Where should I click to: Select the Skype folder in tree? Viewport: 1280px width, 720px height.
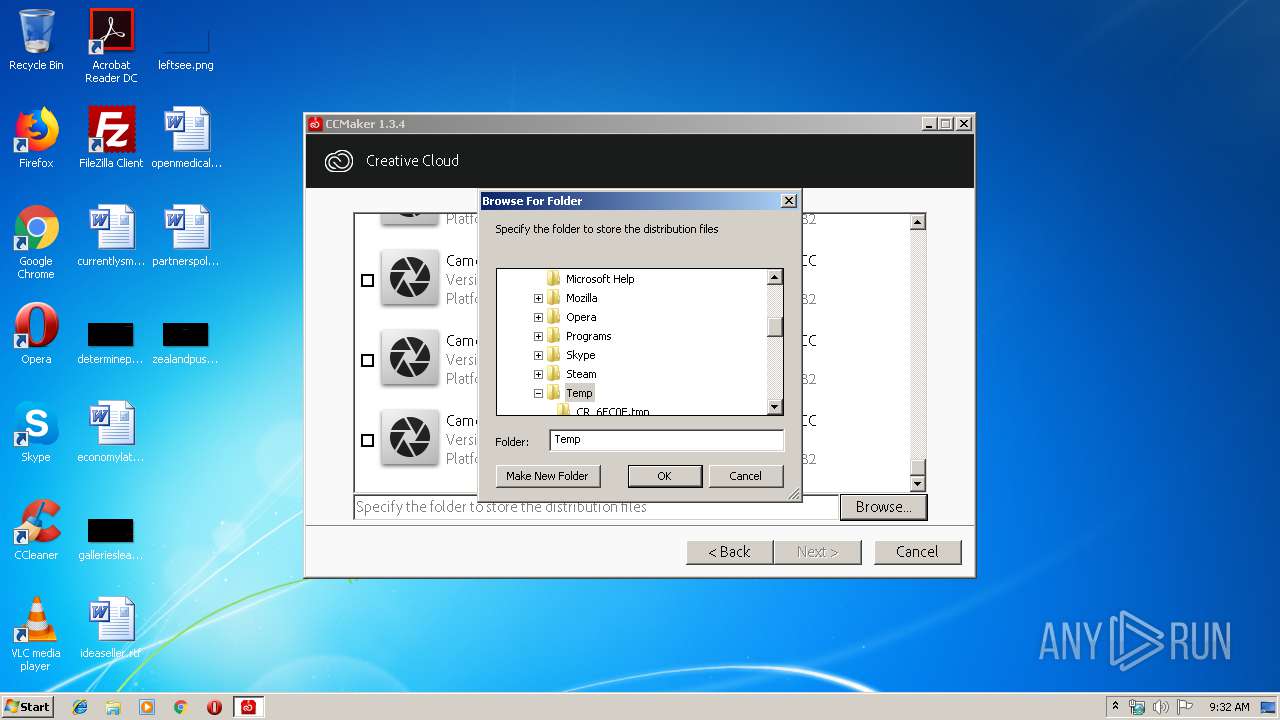(x=580, y=355)
